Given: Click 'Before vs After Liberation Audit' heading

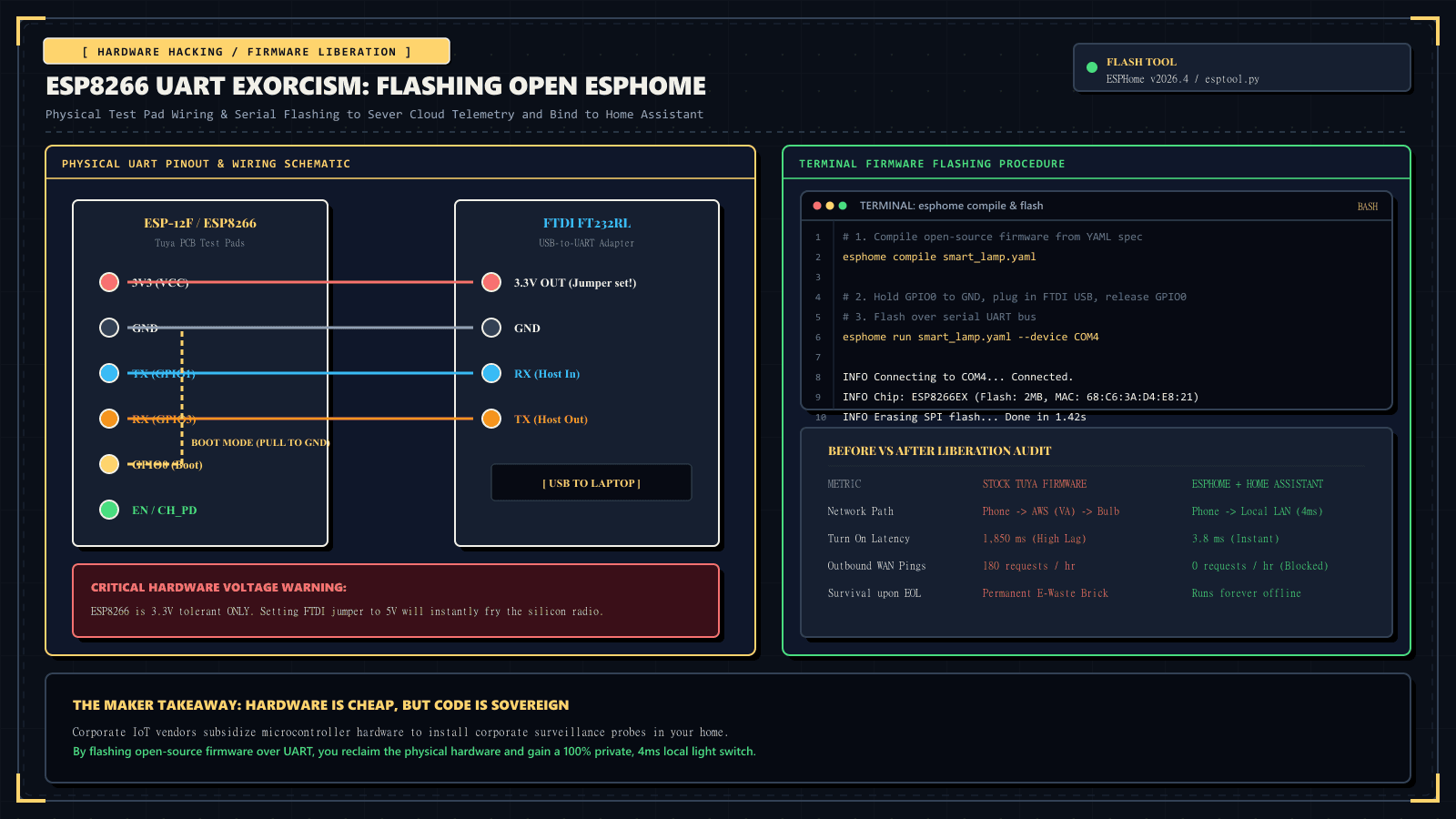Looking at the screenshot, I should 939,450.
